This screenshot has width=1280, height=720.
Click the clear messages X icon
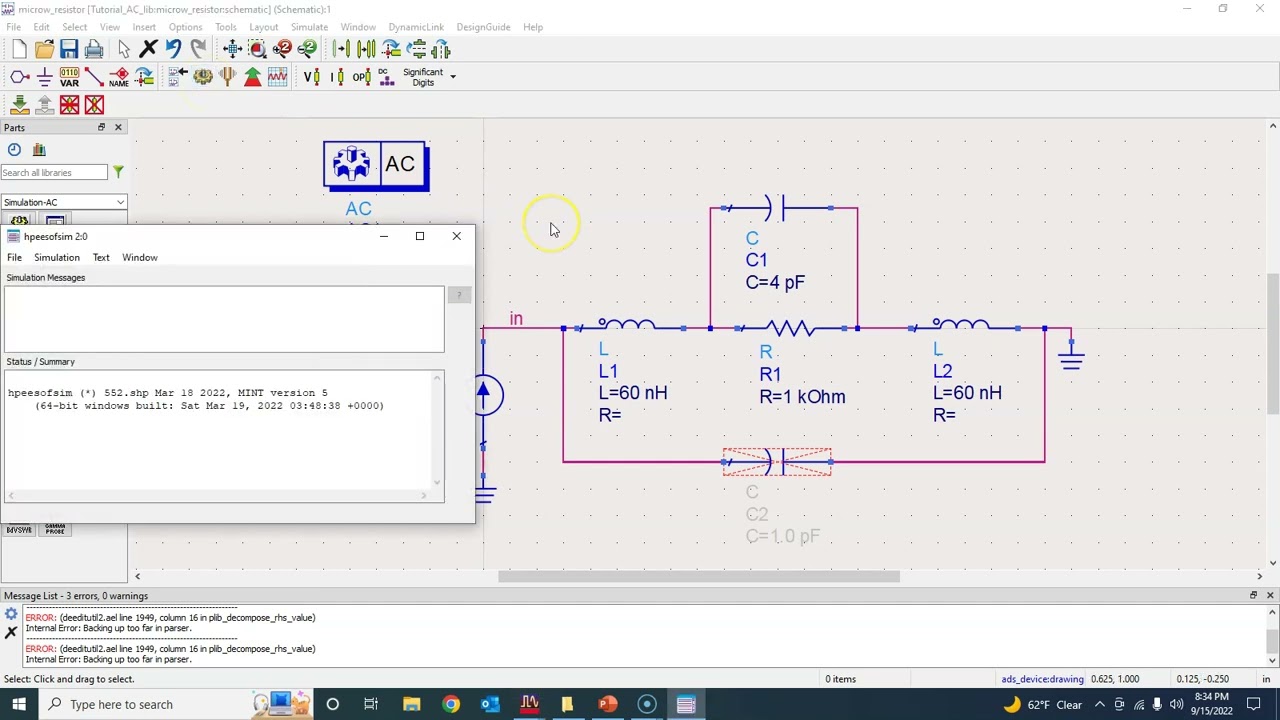(11, 632)
